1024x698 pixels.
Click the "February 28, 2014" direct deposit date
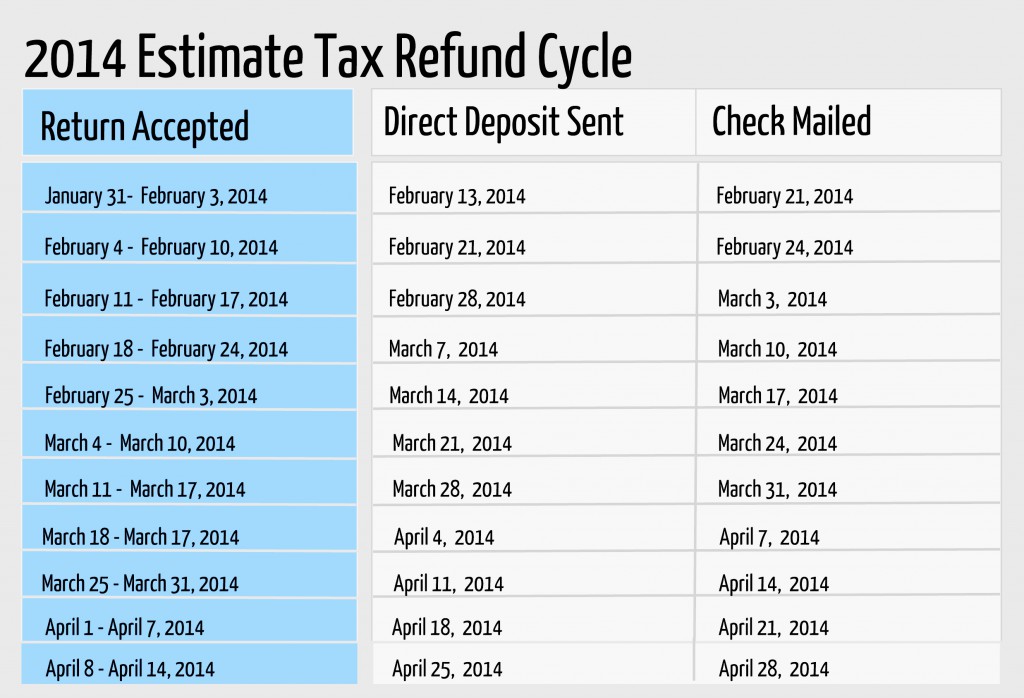click(457, 298)
